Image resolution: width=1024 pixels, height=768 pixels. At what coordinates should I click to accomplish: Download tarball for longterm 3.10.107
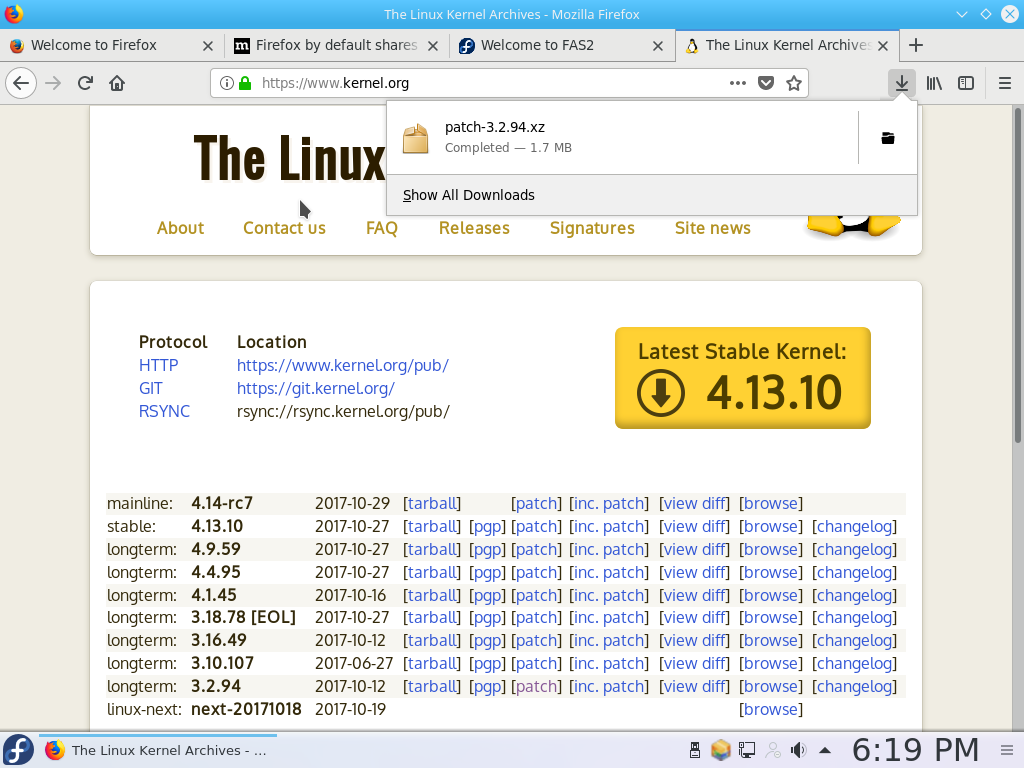click(432, 663)
